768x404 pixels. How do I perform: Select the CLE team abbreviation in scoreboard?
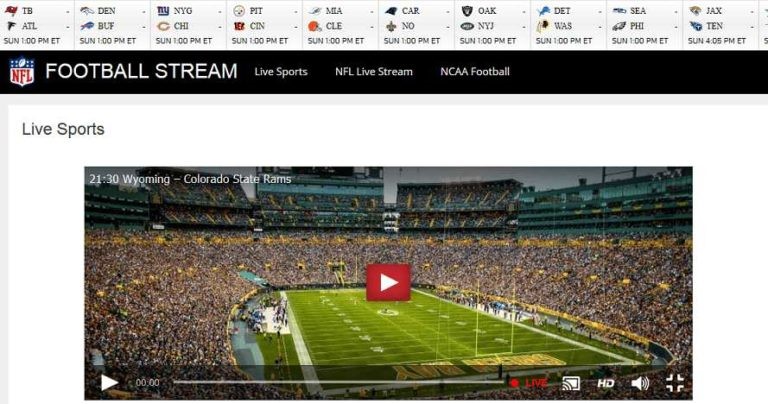pyautogui.click(x=334, y=26)
